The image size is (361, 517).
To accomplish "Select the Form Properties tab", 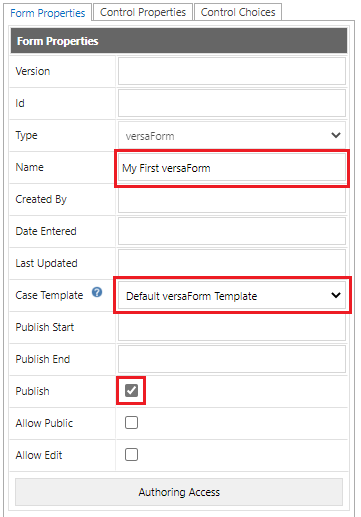I will pyautogui.click(x=48, y=13).
